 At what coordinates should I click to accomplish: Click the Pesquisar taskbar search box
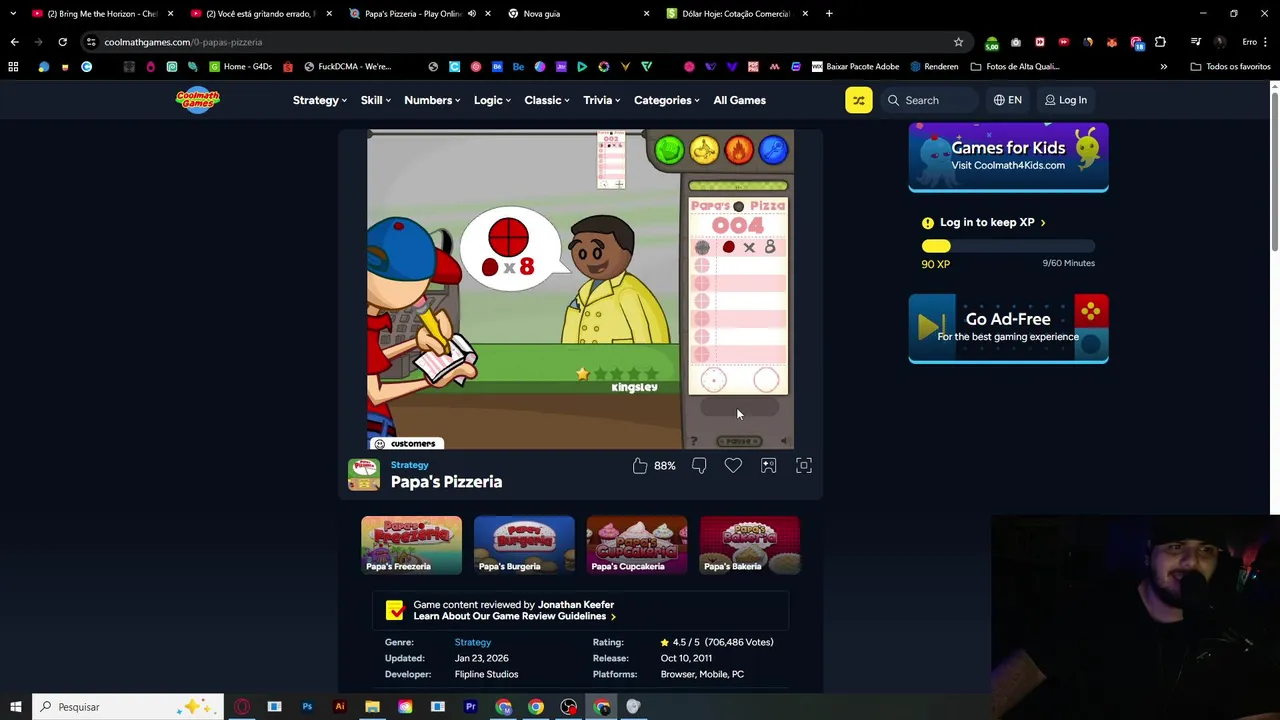(x=130, y=707)
